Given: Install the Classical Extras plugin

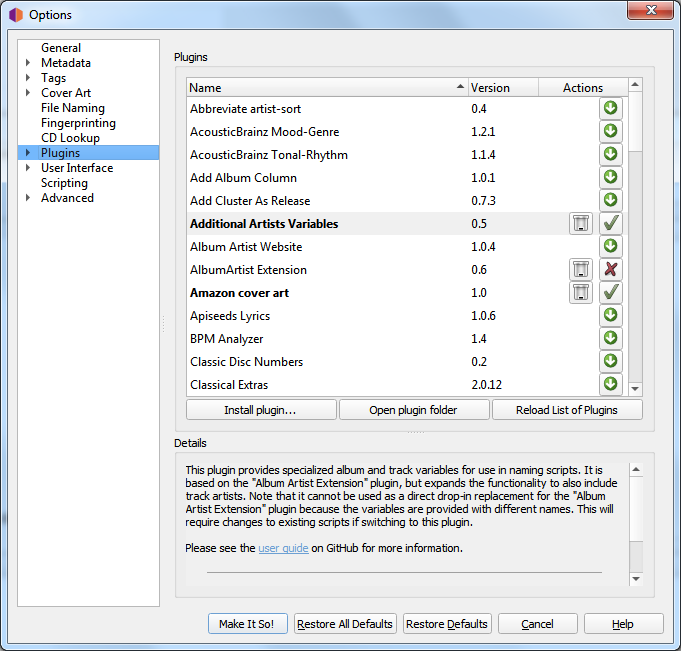Looking at the screenshot, I should 610,384.
